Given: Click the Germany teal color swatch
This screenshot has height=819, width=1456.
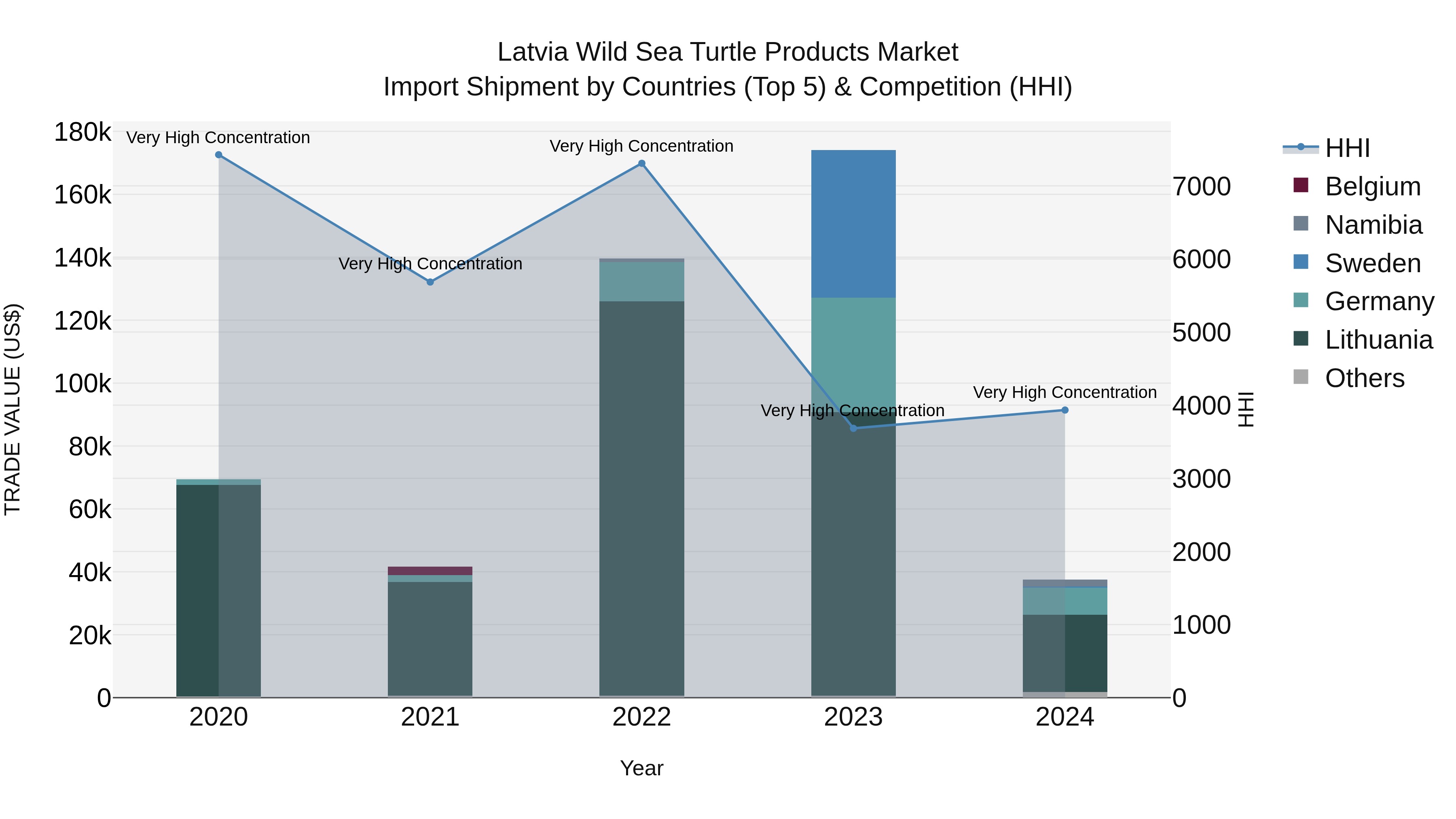Looking at the screenshot, I should coord(1301,300).
